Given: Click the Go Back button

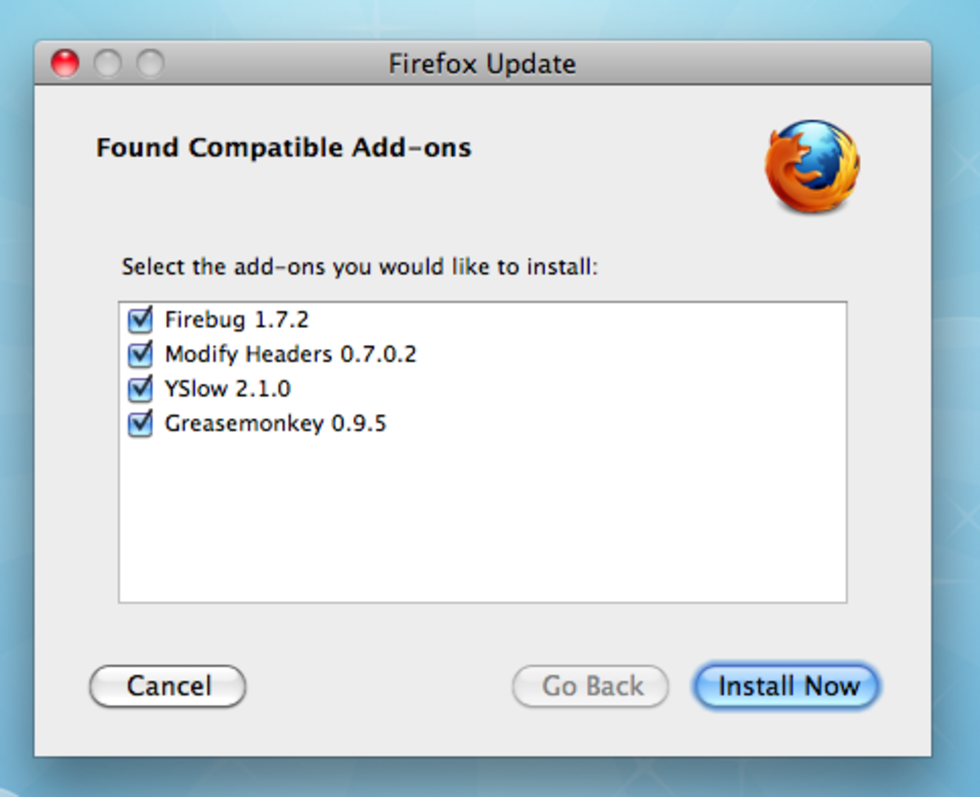Looking at the screenshot, I should [591, 687].
